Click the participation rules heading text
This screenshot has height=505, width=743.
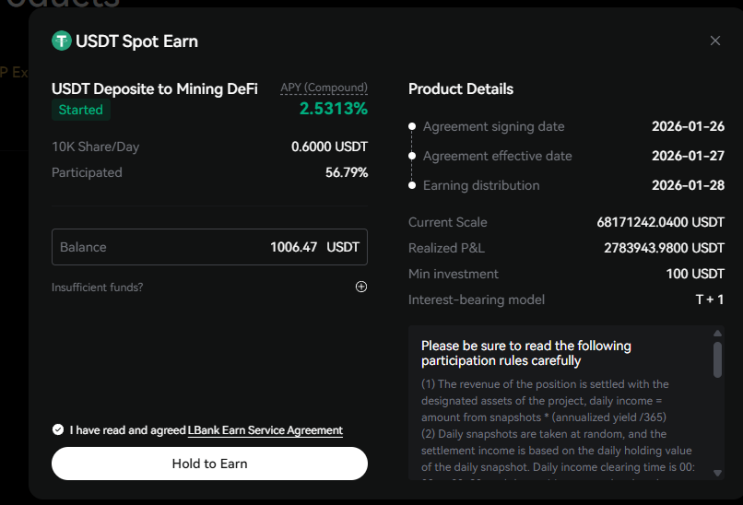tap(526, 353)
